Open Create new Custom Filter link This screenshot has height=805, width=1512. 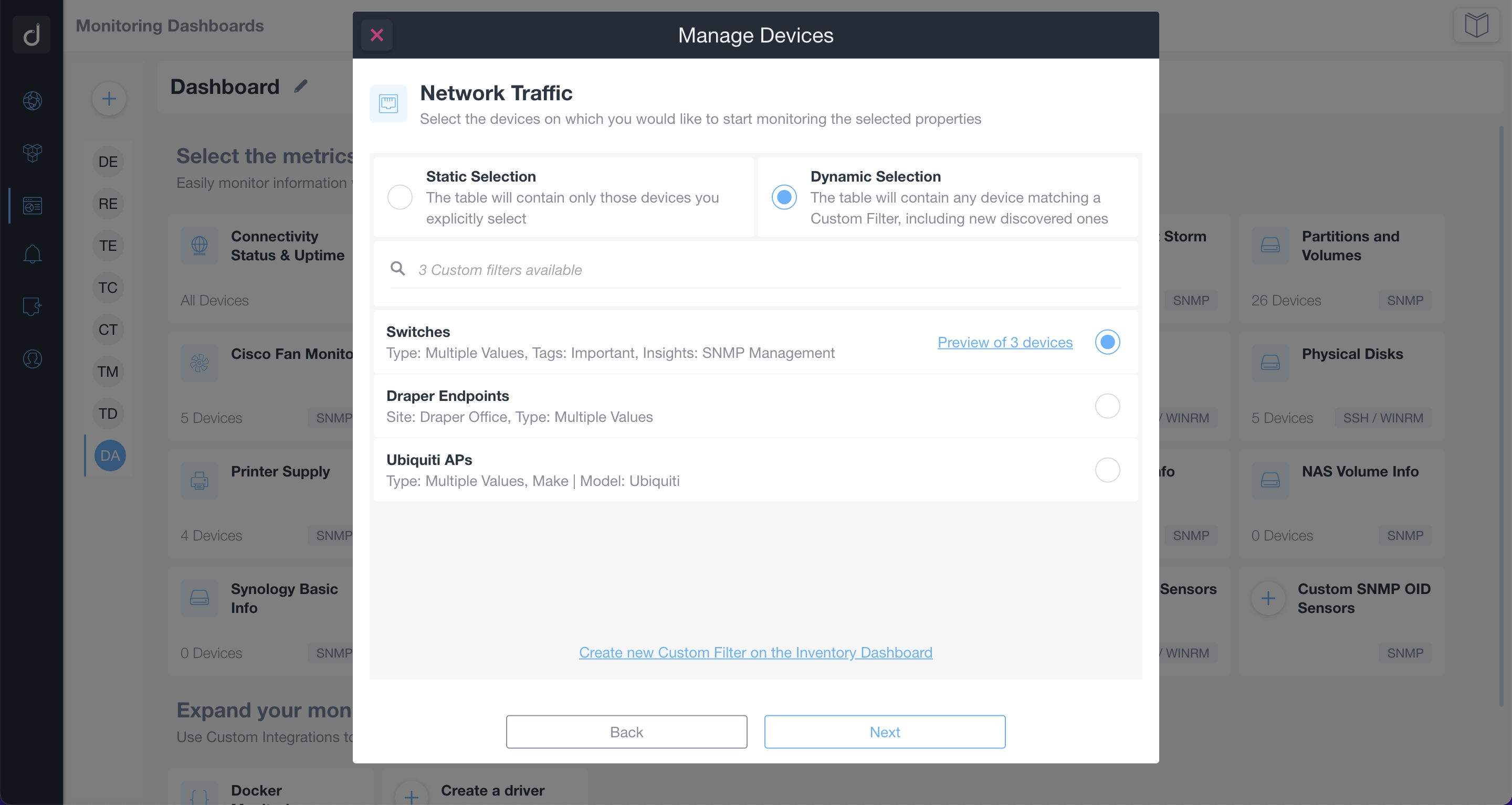[755, 652]
